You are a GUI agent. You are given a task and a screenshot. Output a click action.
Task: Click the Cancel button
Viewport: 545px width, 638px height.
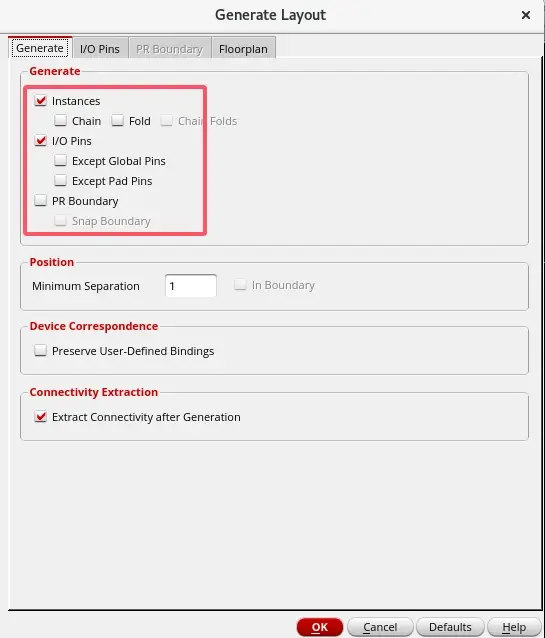point(380,627)
